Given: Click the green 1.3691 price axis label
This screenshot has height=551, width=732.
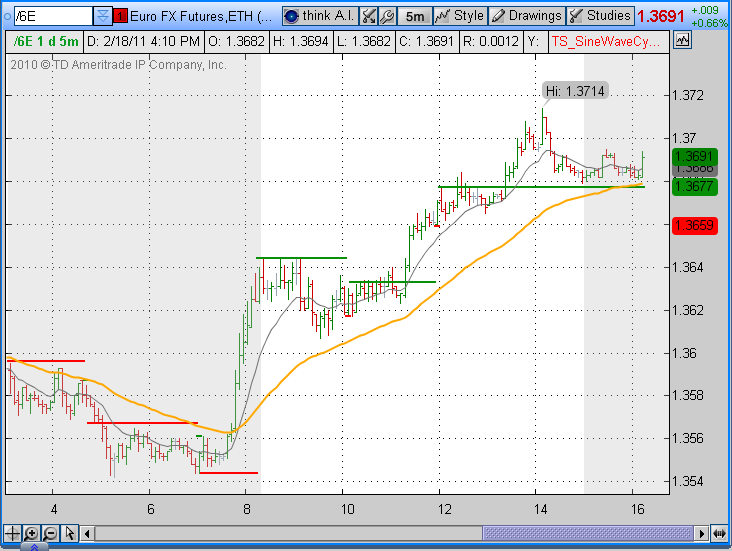Looking at the screenshot, I should (695, 156).
